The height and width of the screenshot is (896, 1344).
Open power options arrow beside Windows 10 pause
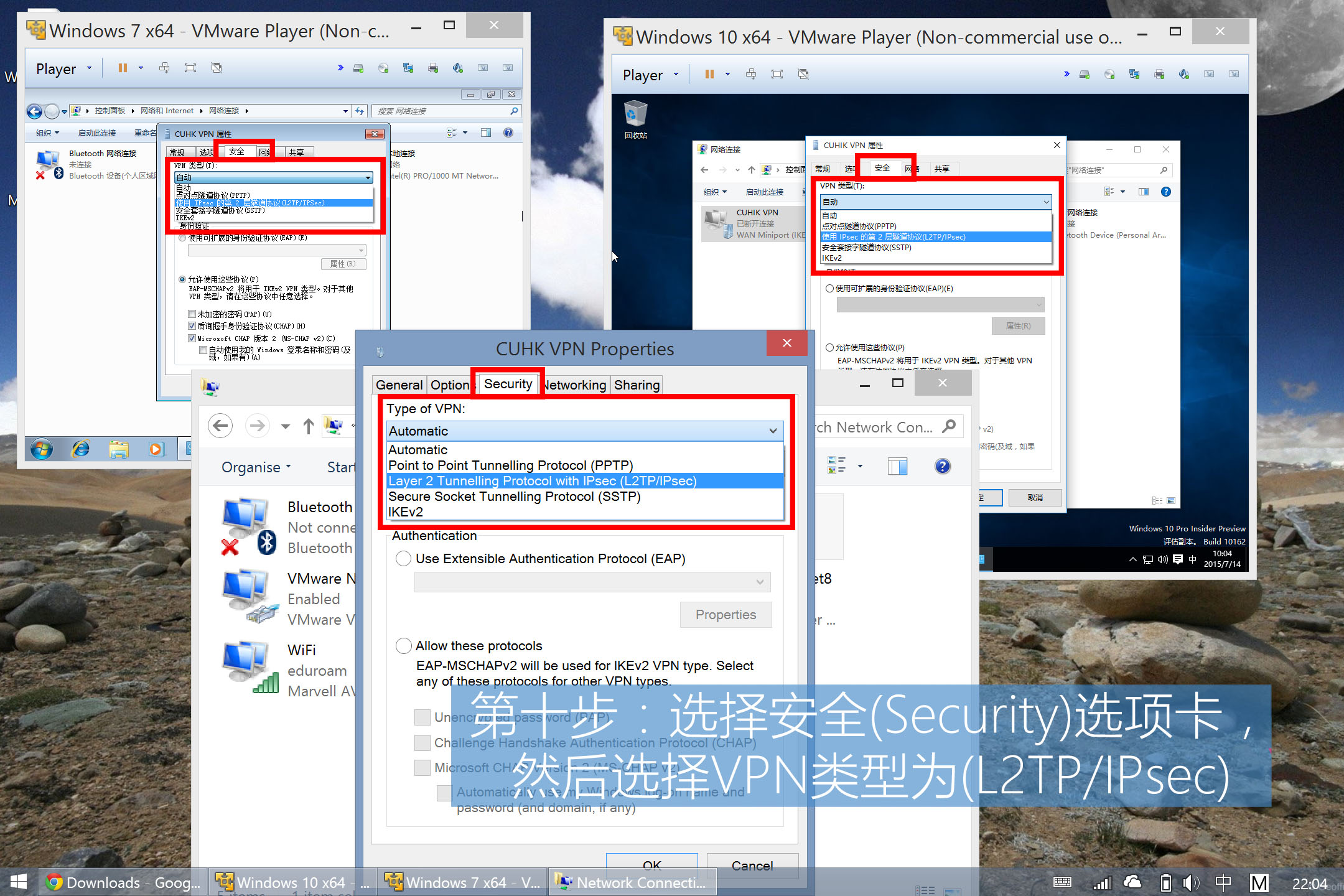[x=727, y=74]
